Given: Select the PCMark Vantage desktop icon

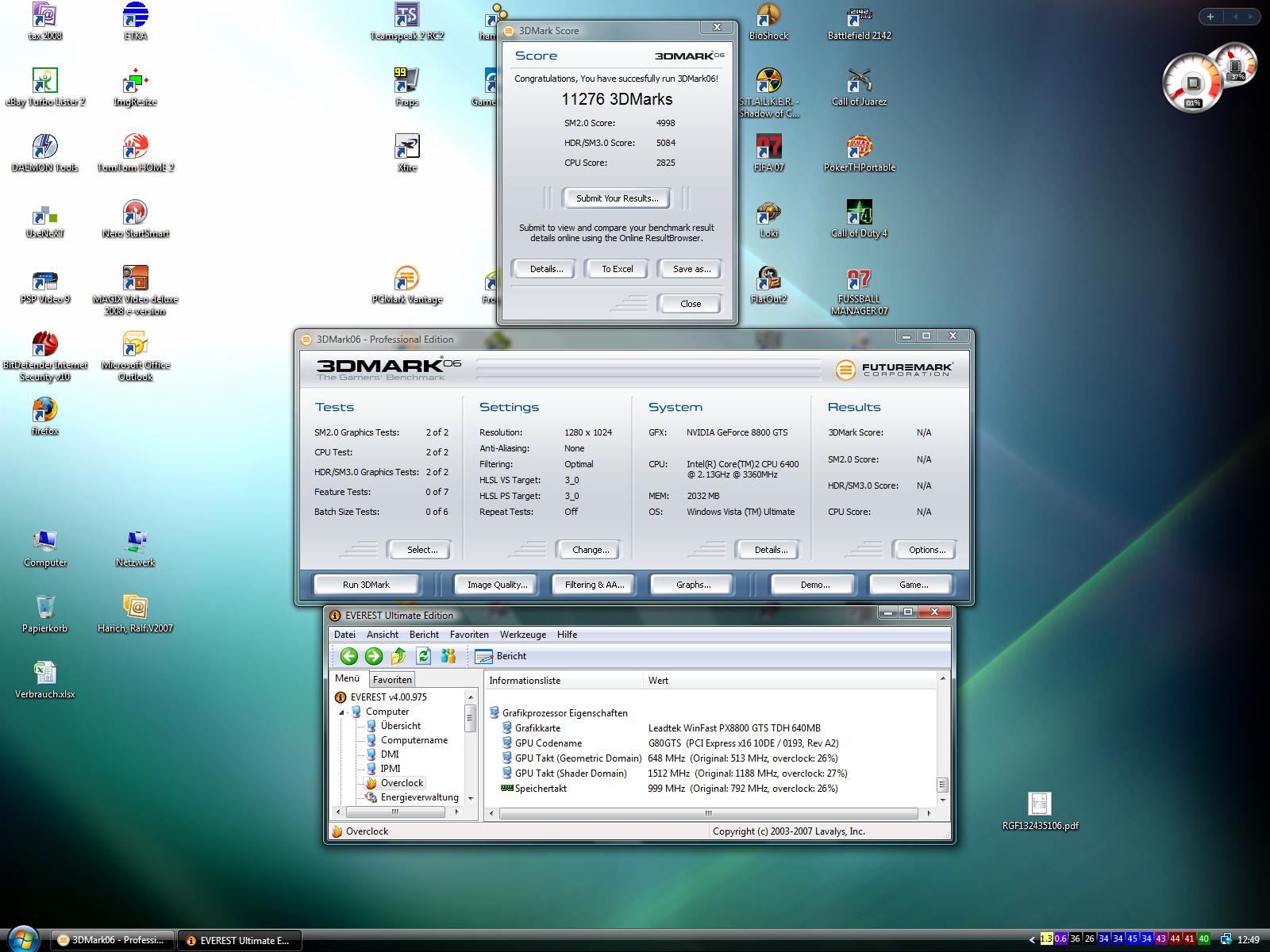Looking at the screenshot, I should coord(406,286).
